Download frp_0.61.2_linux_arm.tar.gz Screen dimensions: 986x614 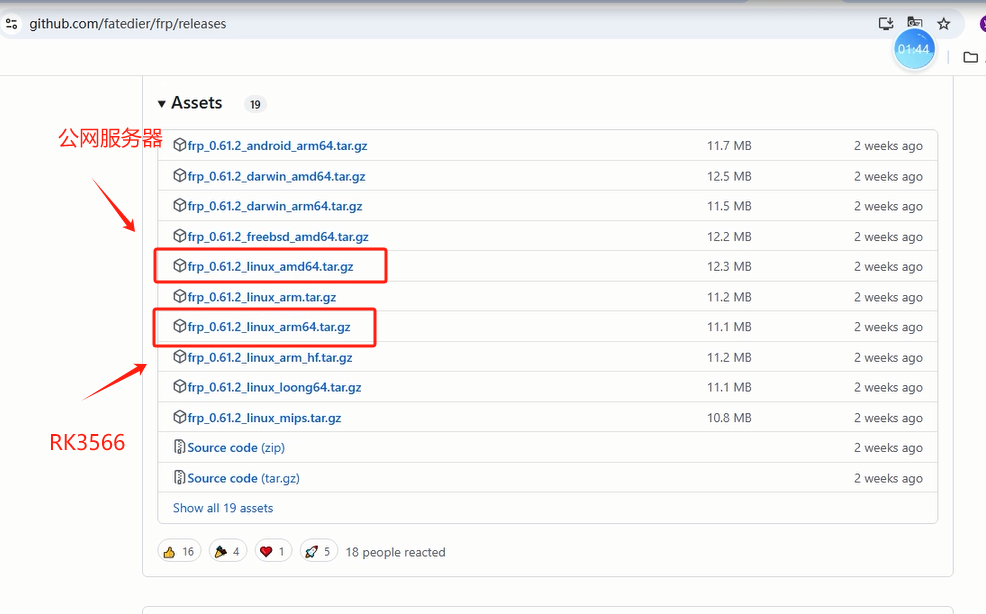[262, 297]
